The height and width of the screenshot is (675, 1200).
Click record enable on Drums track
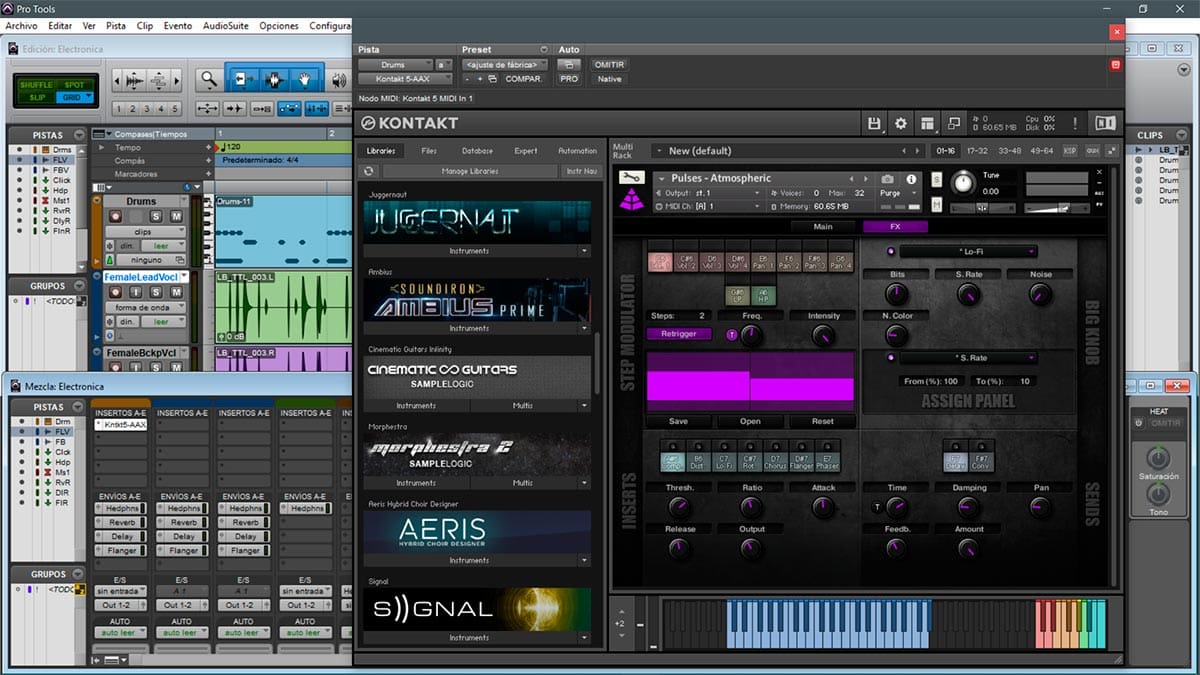point(116,217)
